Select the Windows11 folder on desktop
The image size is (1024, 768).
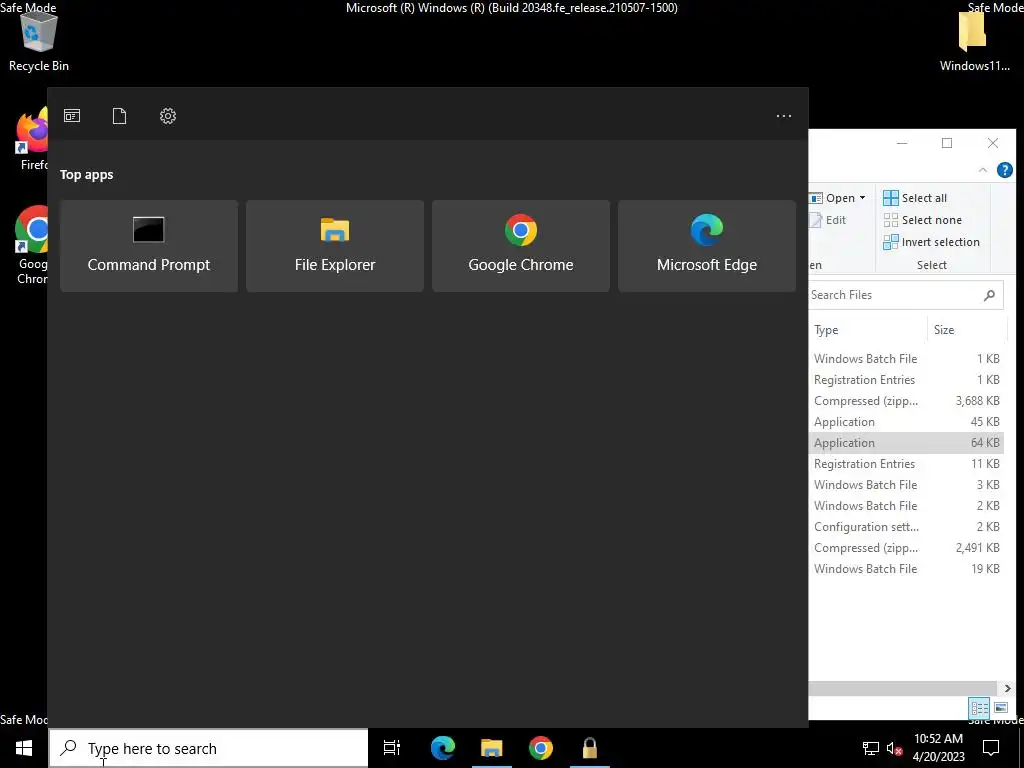tap(974, 42)
